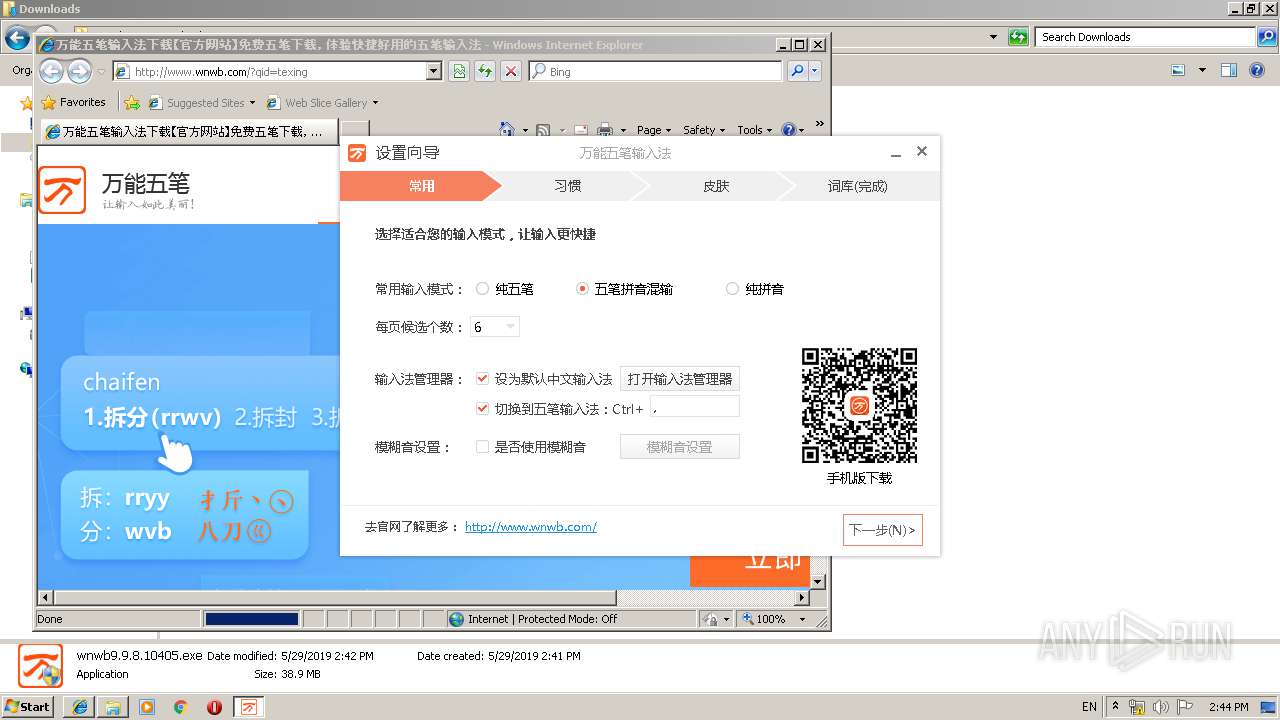Click the IE vertical scrollbar down arrow

[x=818, y=582]
